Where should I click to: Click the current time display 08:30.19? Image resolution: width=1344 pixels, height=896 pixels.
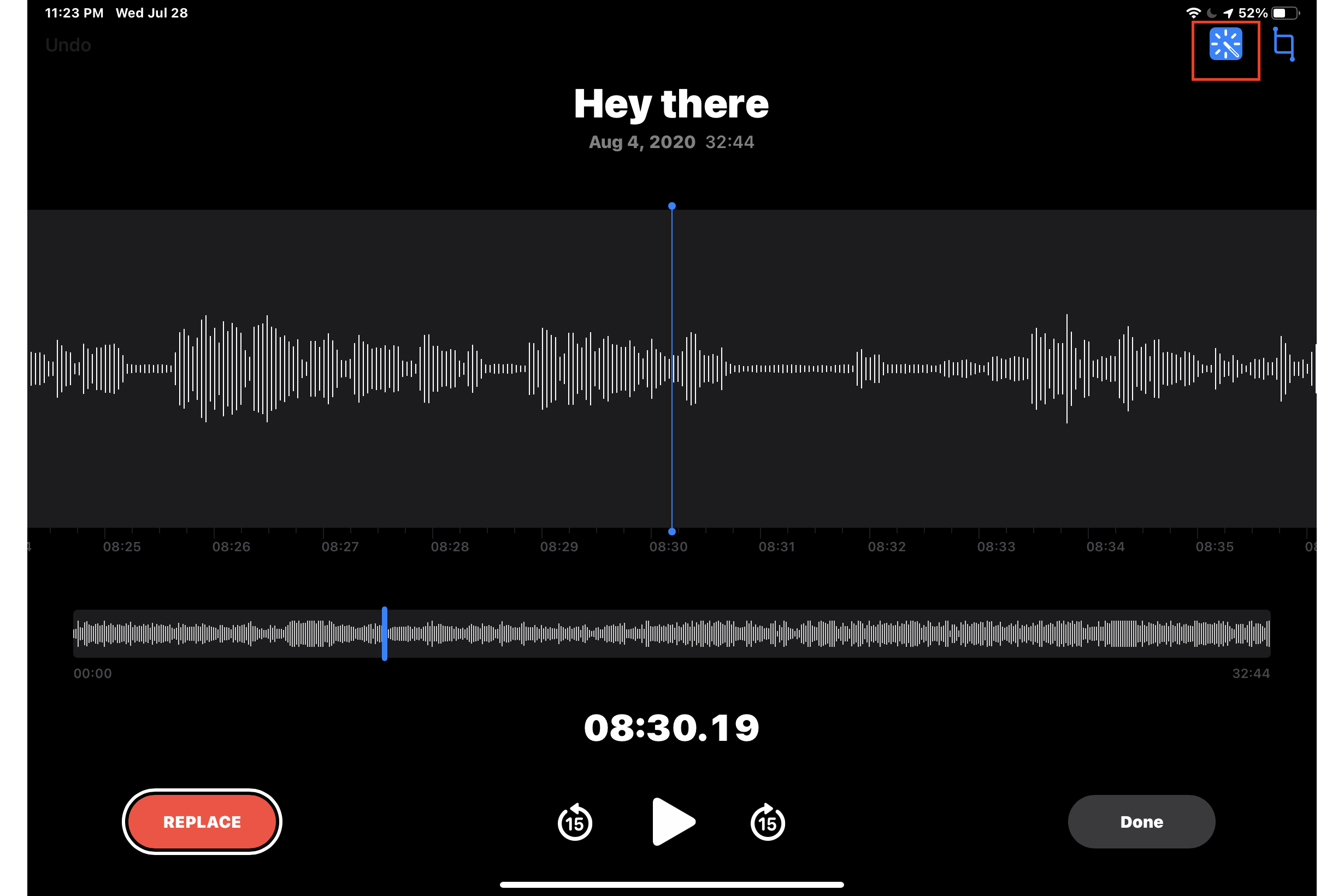[672, 726]
